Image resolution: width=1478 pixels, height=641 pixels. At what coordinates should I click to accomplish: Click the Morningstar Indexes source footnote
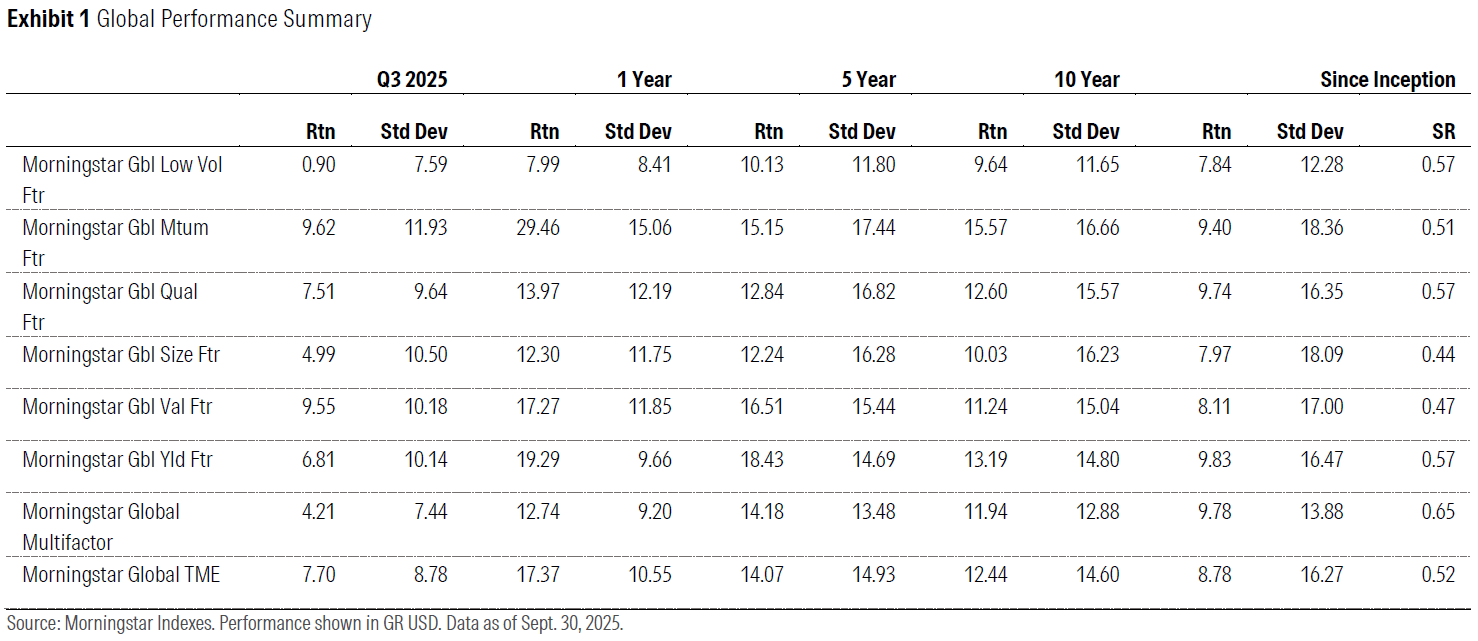click(315, 624)
